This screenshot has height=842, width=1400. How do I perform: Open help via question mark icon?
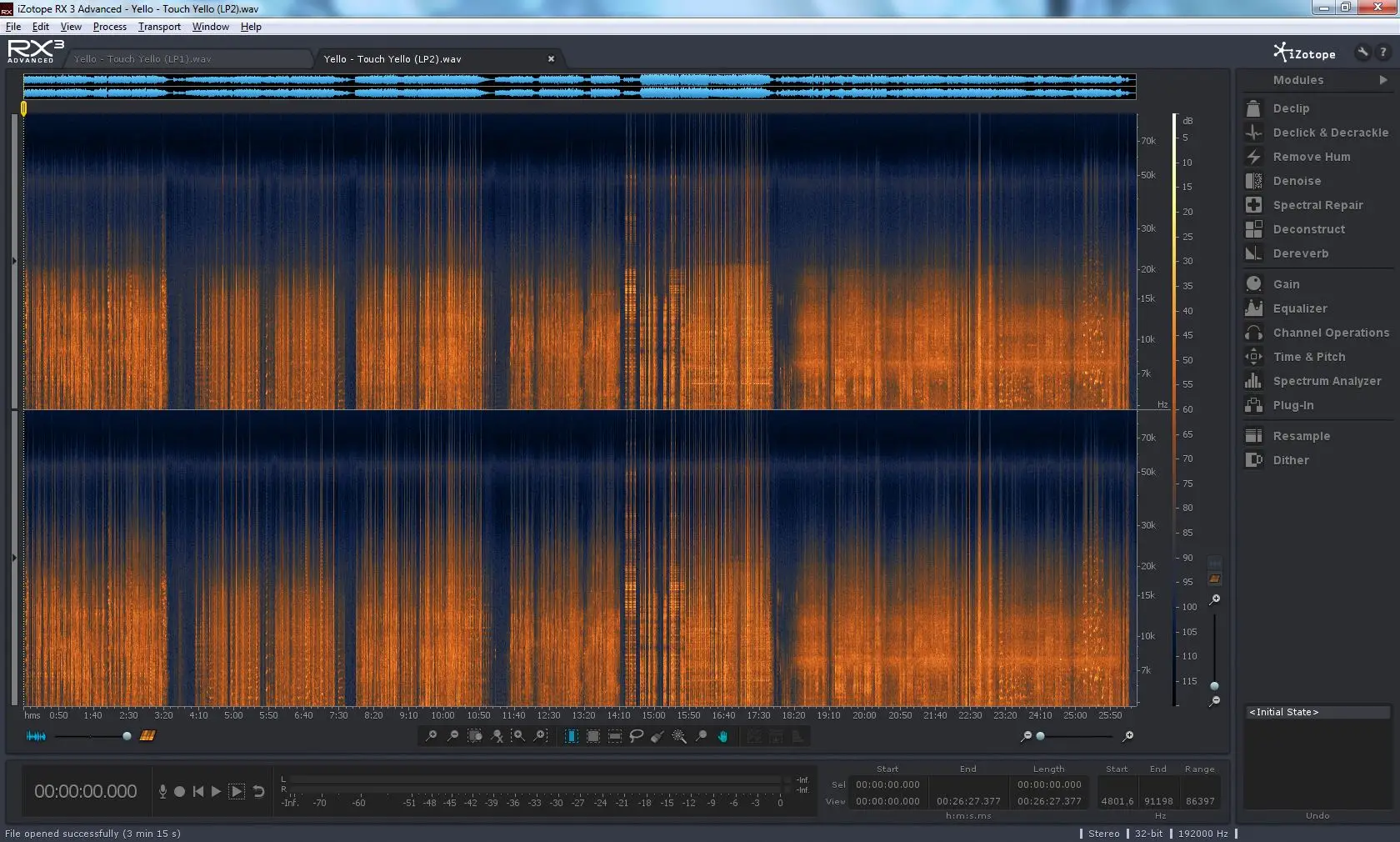[x=1383, y=53]
